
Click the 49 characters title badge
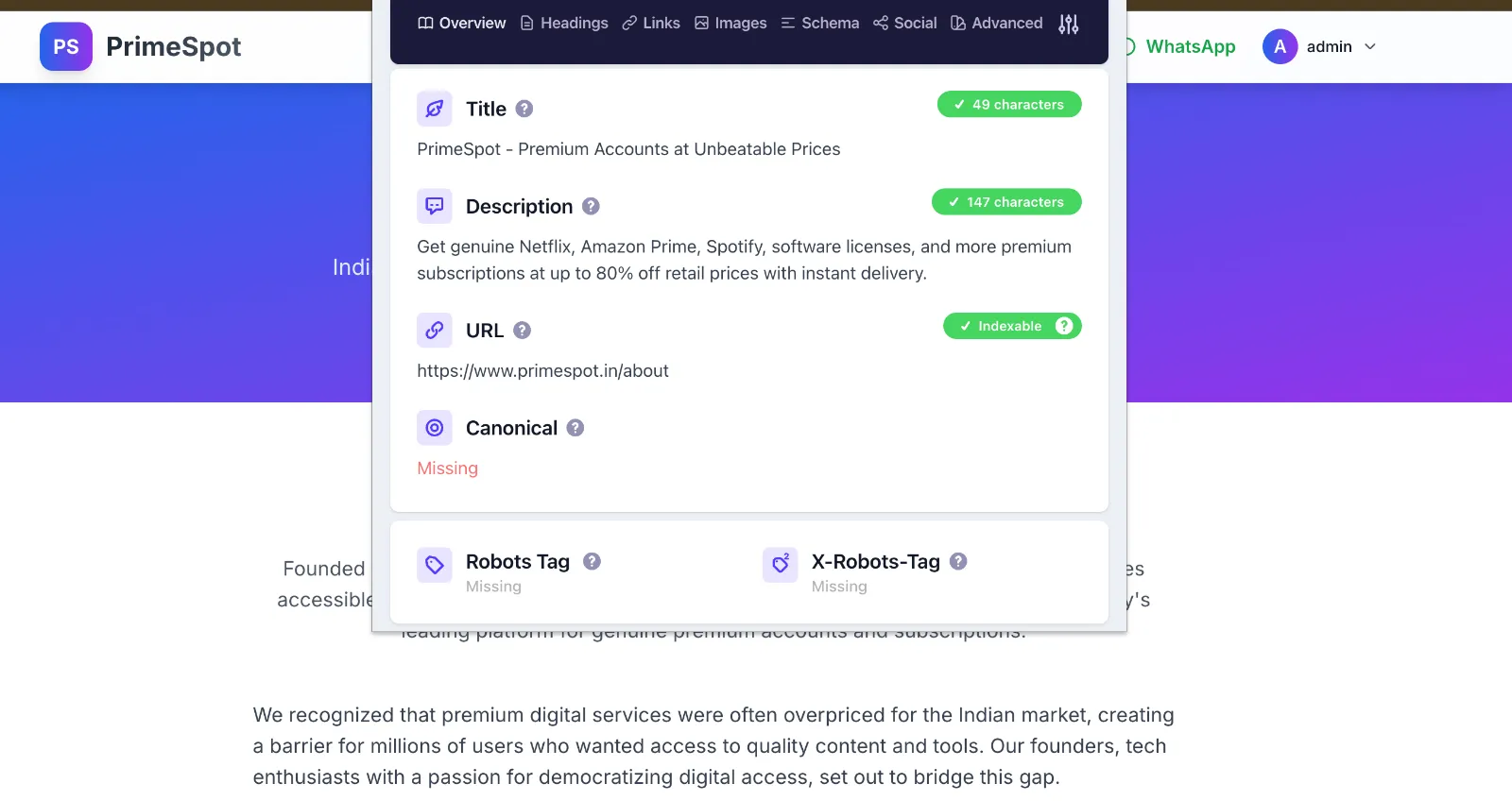(1009, 105)
